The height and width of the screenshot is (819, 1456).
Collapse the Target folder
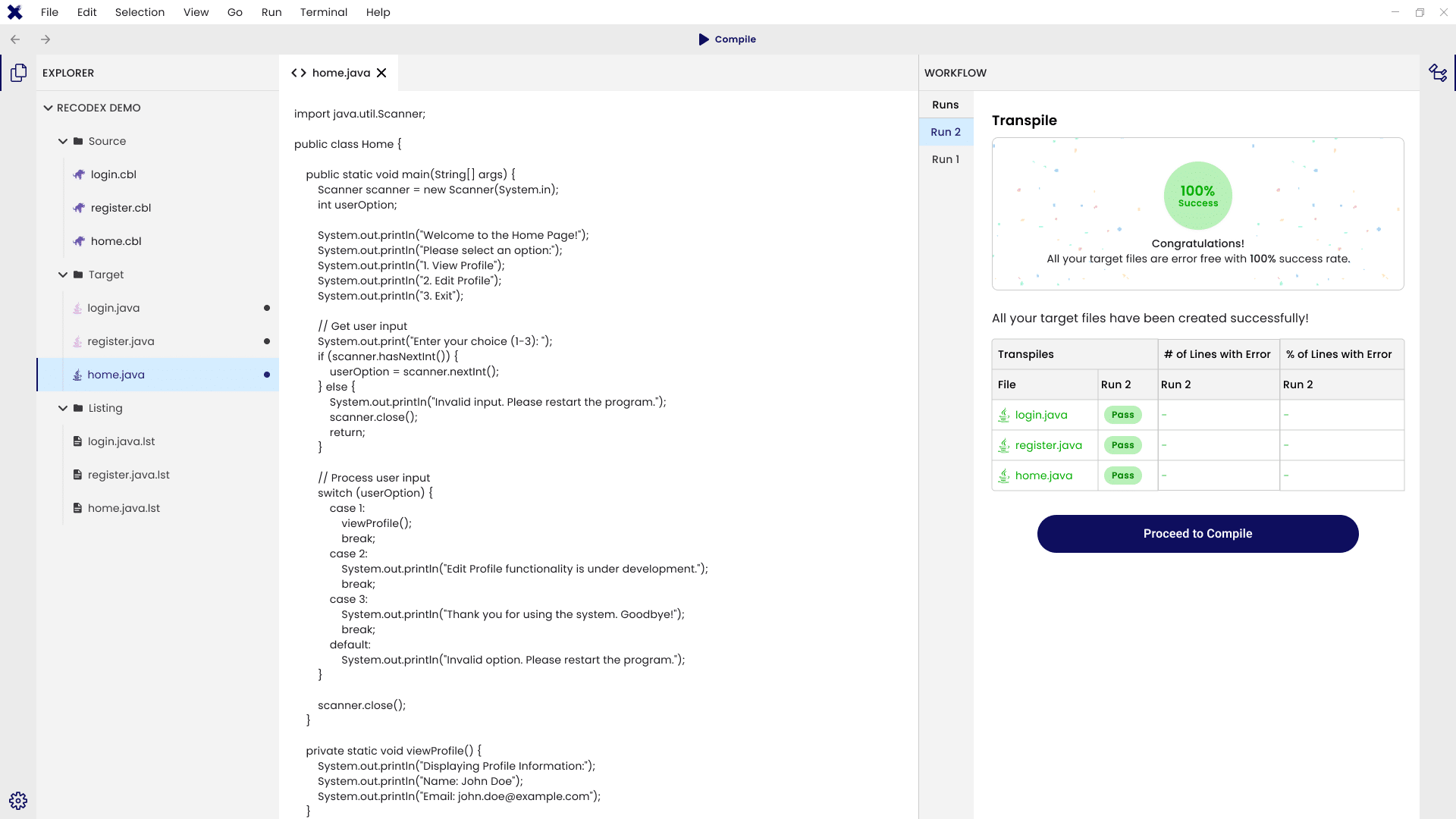point(63,275)
